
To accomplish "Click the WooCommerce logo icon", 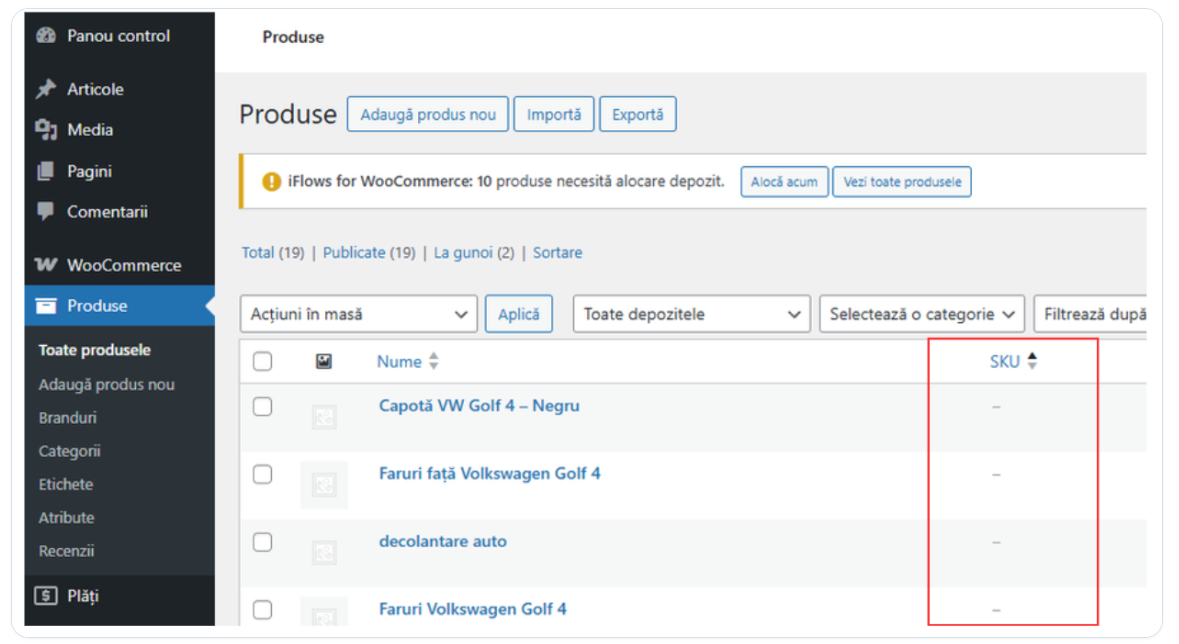I will click(x=45, y=265).
